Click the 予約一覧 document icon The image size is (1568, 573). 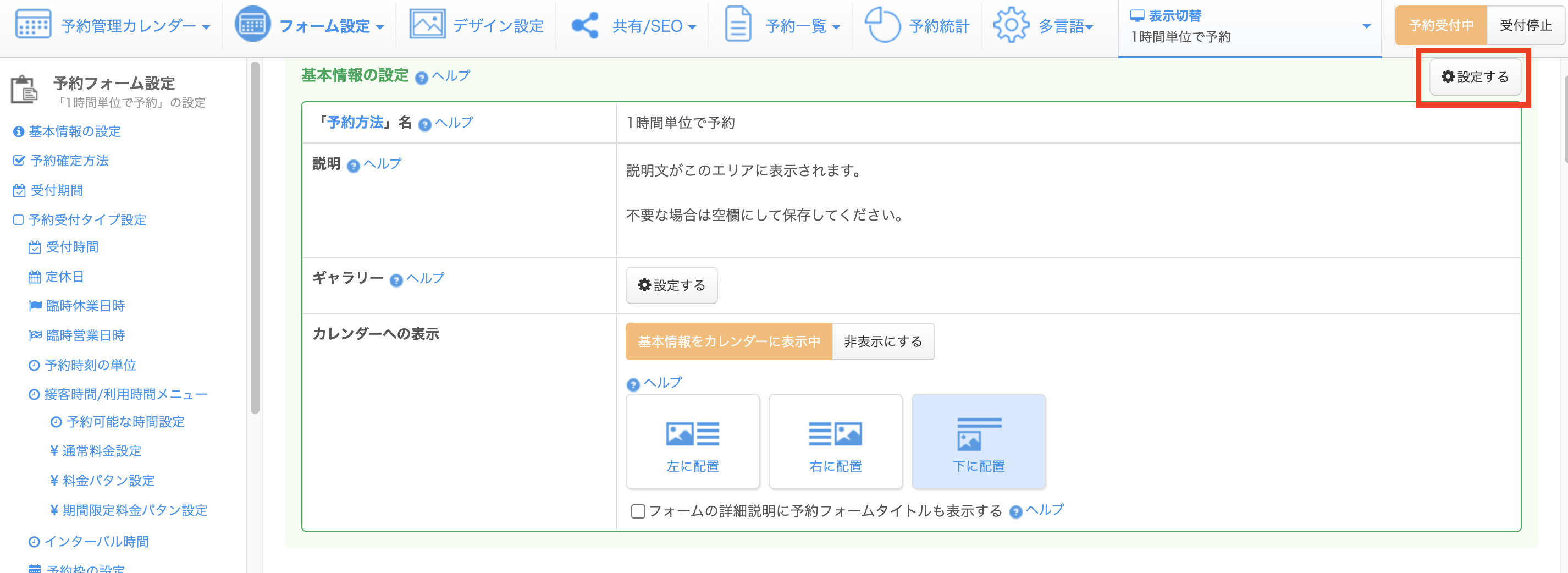point(738,26)
